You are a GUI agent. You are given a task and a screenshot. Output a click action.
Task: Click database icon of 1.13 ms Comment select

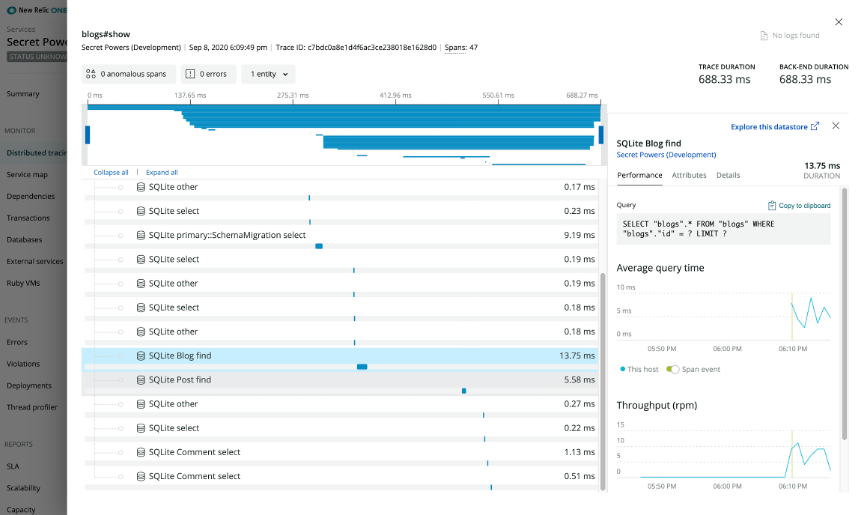click(x=140, y=452)
